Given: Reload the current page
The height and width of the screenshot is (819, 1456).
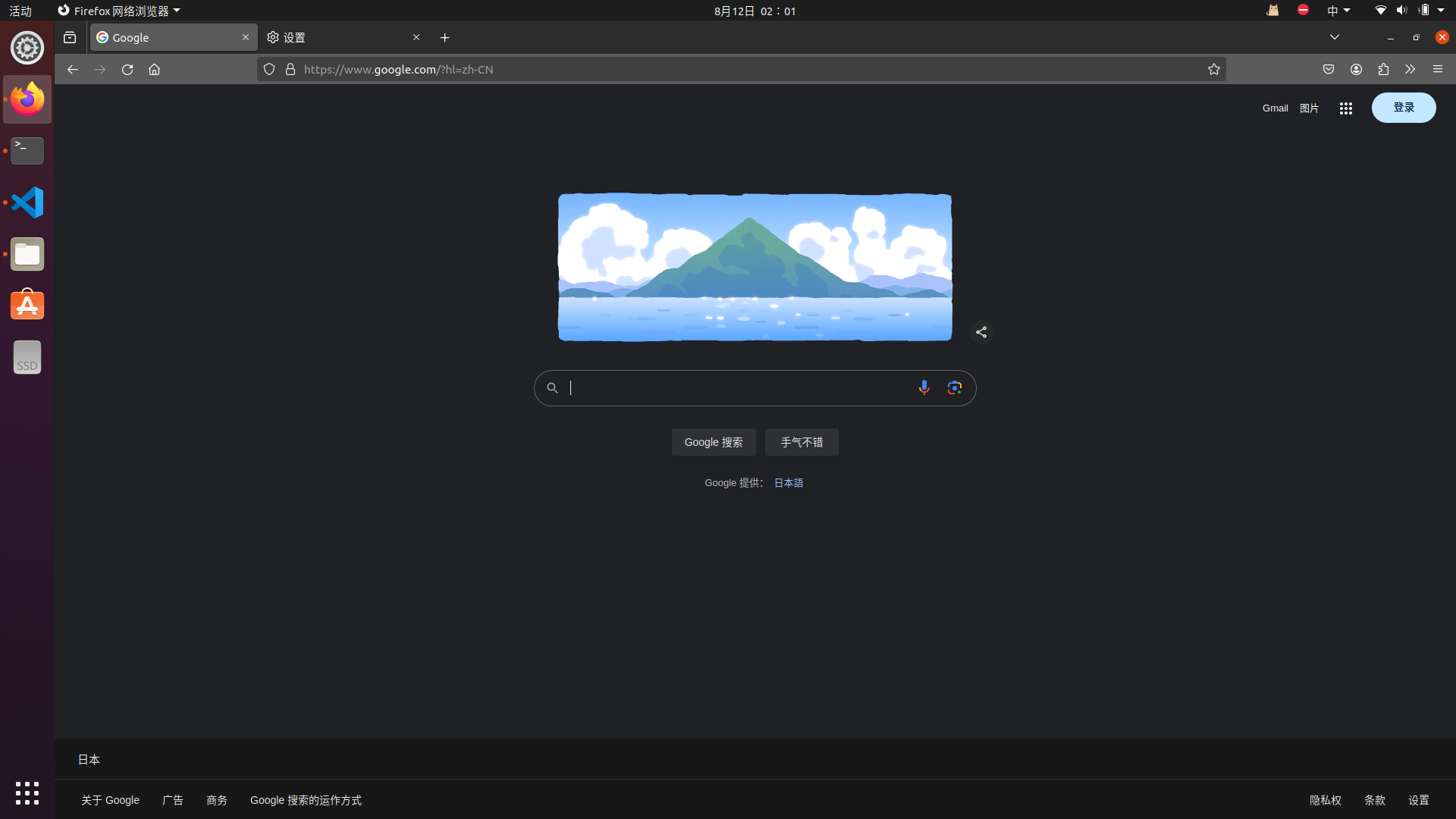Looking at the screenshot, I should pyautogui.click(x=127, y=69).
